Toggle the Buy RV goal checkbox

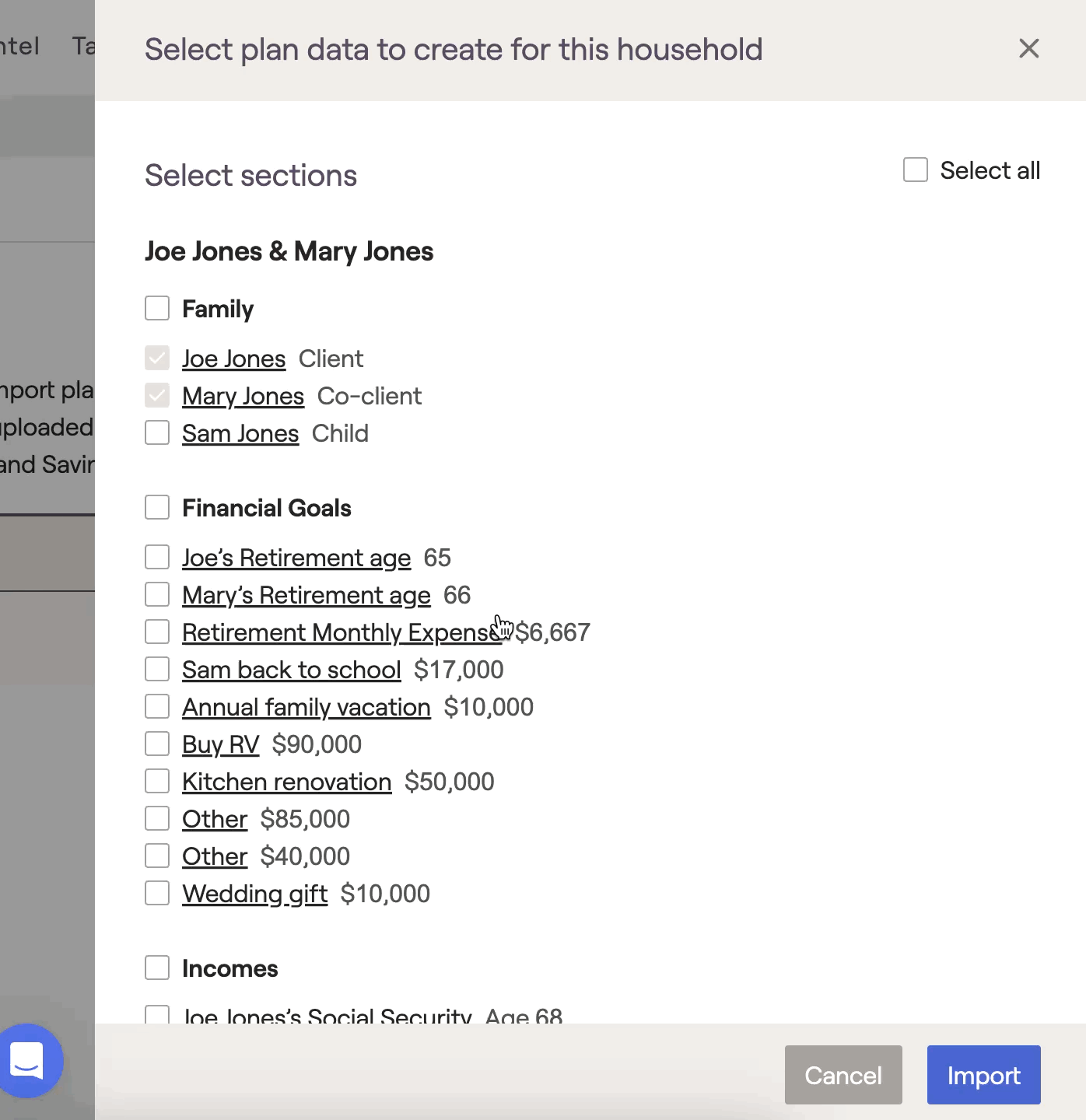coord(157,744)
